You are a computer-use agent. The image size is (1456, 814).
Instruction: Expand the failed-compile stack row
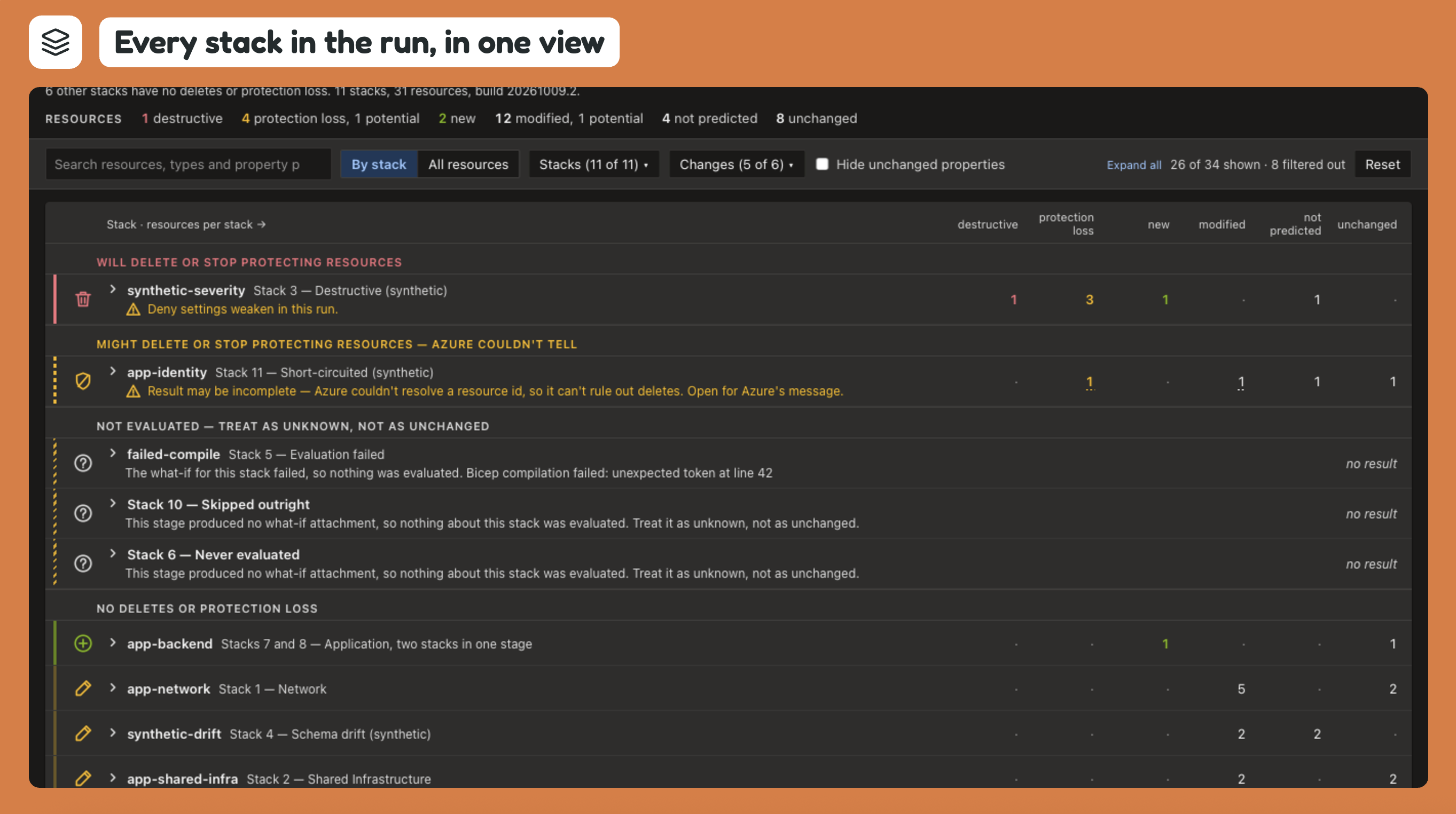point(113,453)
